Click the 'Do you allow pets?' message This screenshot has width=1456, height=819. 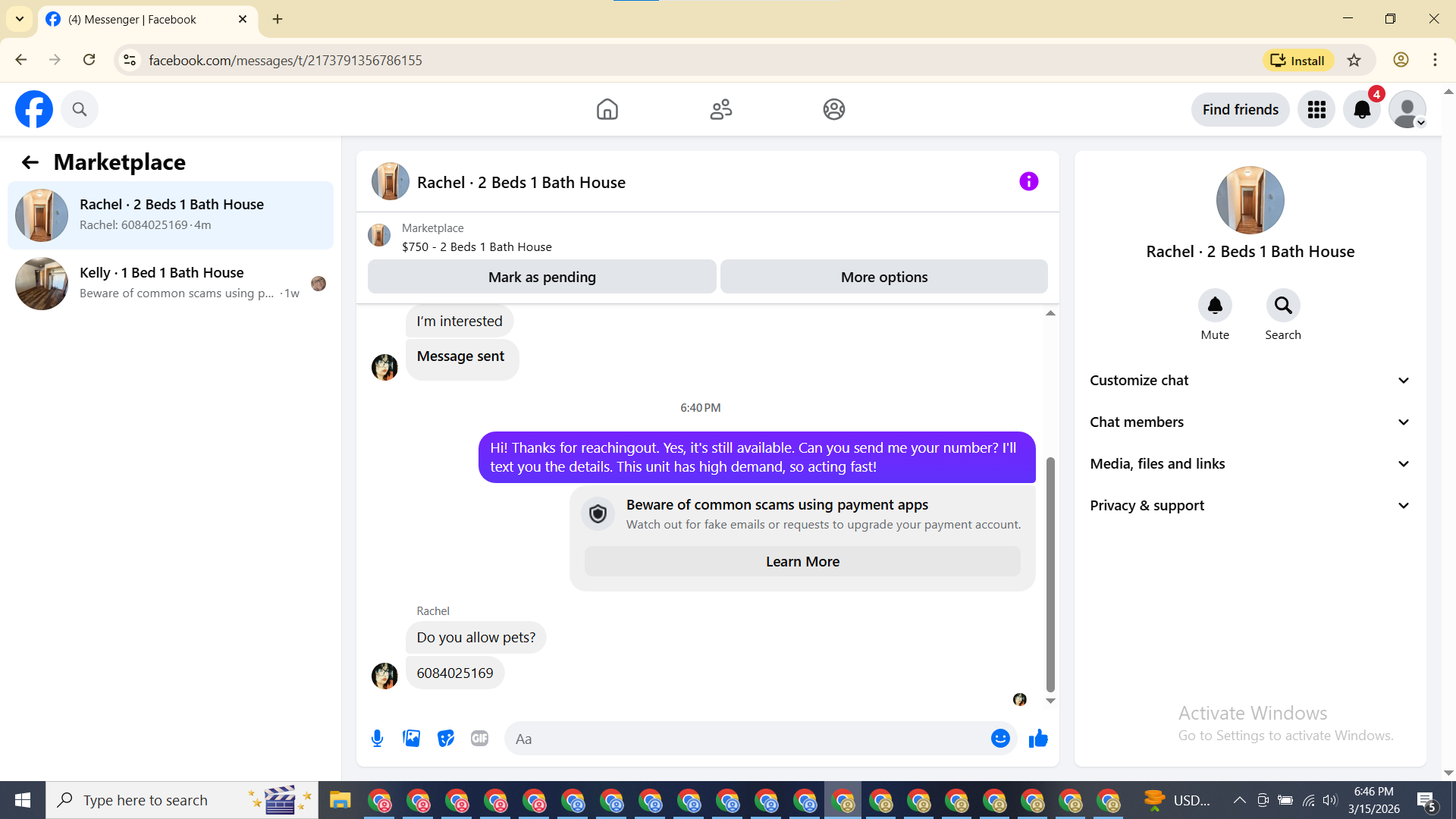coord(476,638)
